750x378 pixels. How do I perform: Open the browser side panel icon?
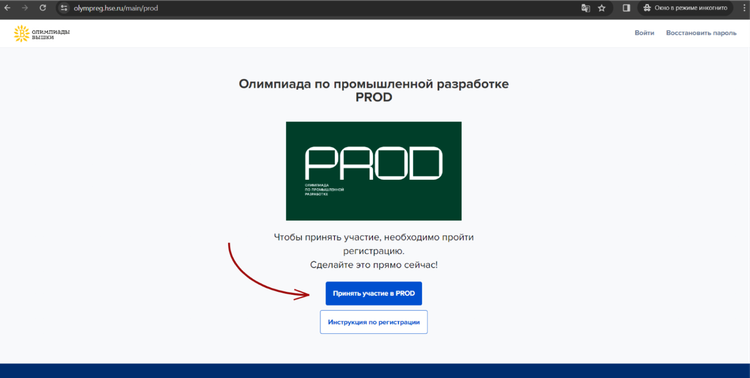[626, 8]
